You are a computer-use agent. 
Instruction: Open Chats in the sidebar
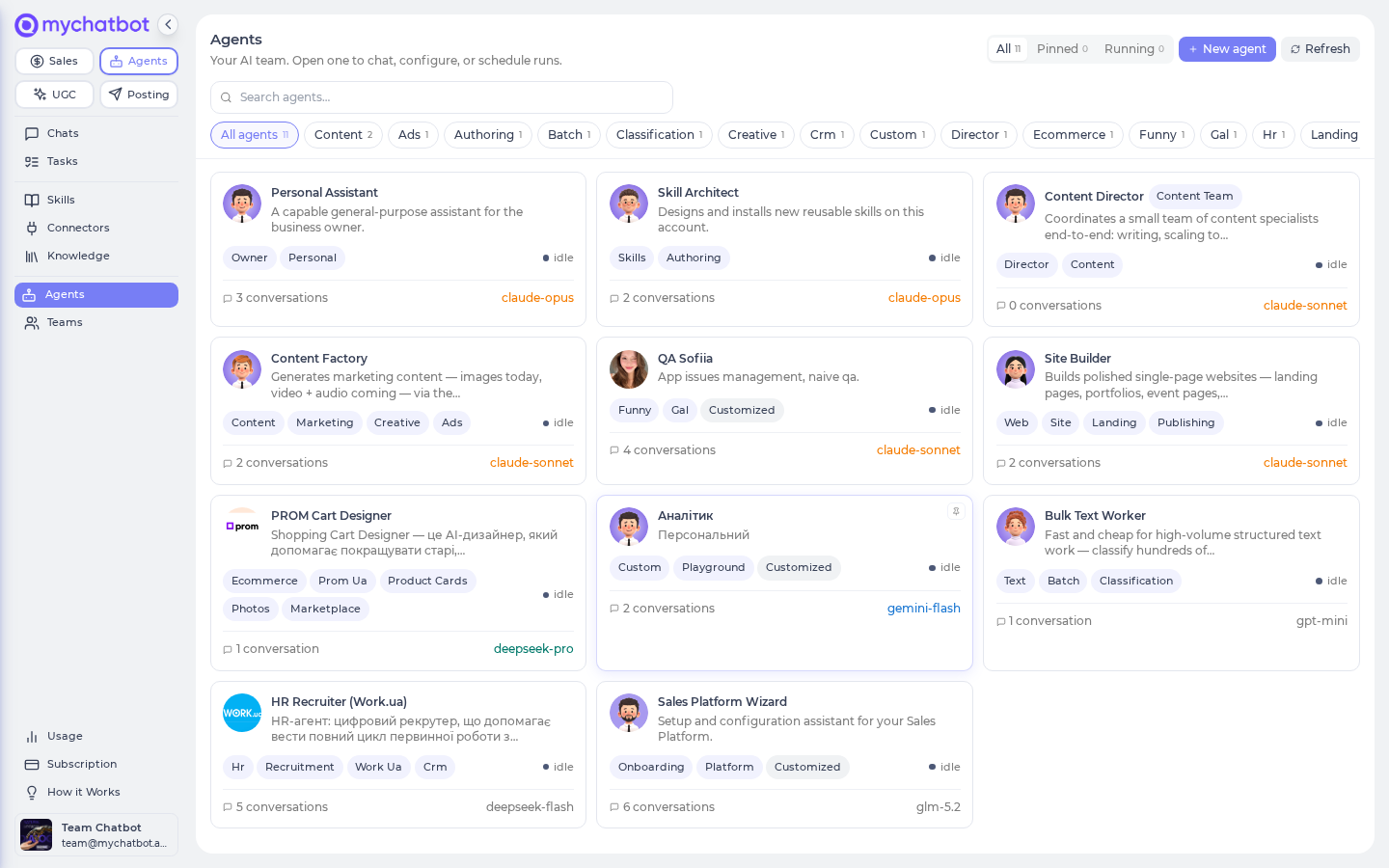tap(96, 133)
